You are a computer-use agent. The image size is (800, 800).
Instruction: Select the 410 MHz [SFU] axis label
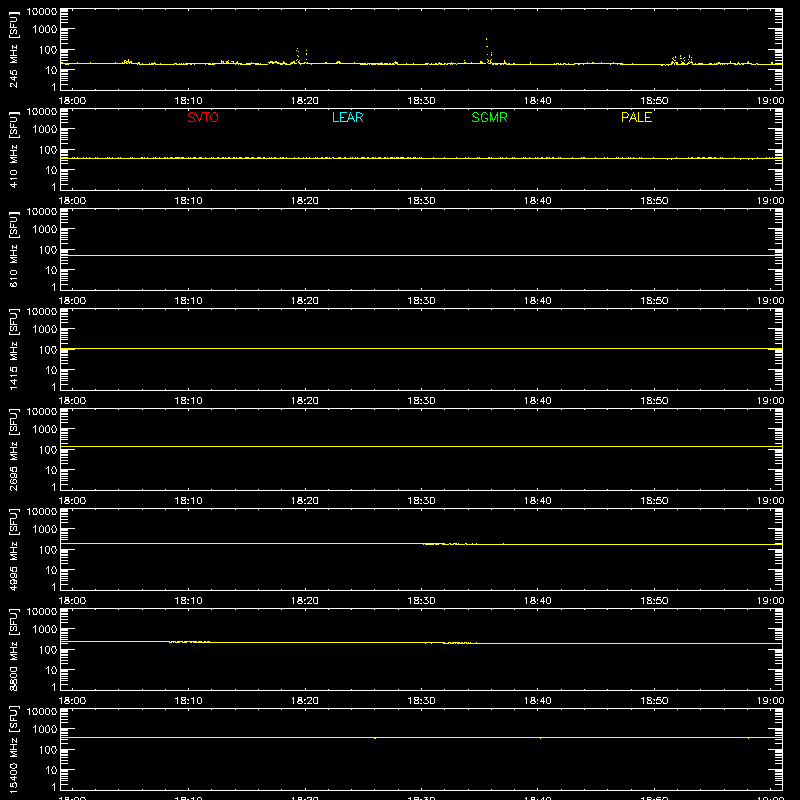pos(13,149)
